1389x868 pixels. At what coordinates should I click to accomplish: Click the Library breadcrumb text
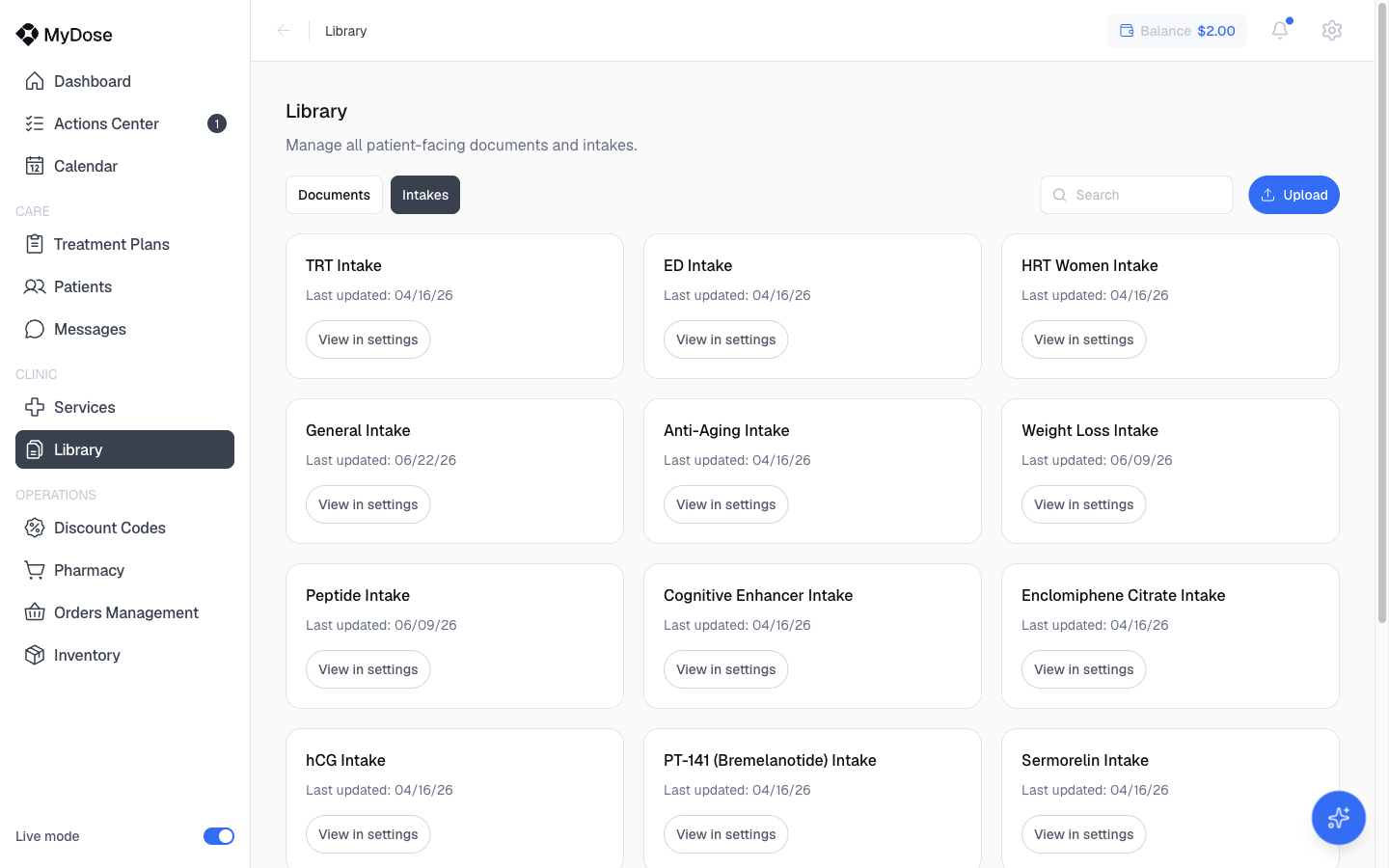coord(345,31)
